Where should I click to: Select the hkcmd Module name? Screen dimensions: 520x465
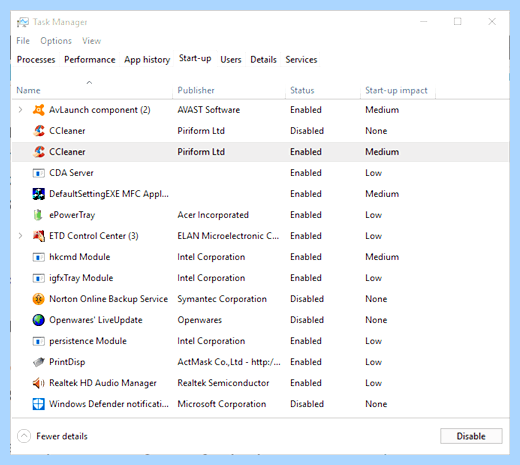[x=80, y=257]
